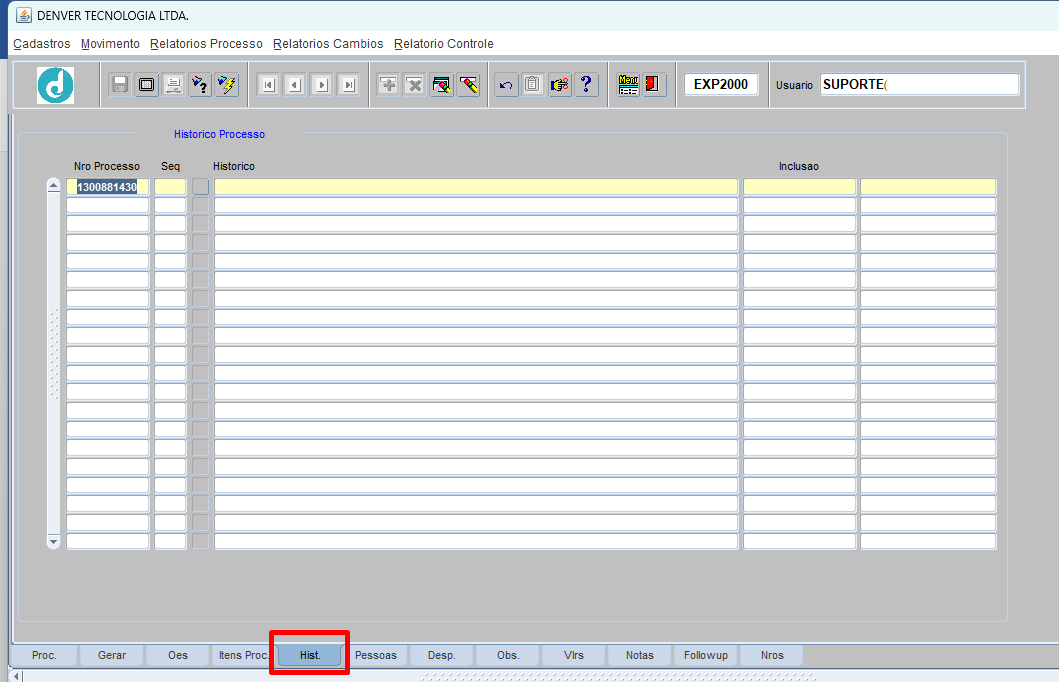Open the Relatorios Cambios menu
This screenshot has width=1059, height=682.
coord(328,44)
